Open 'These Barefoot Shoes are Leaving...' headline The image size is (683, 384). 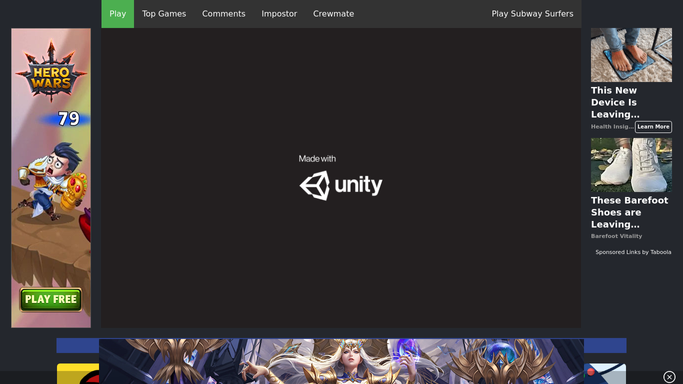click(x=629, y=212)
